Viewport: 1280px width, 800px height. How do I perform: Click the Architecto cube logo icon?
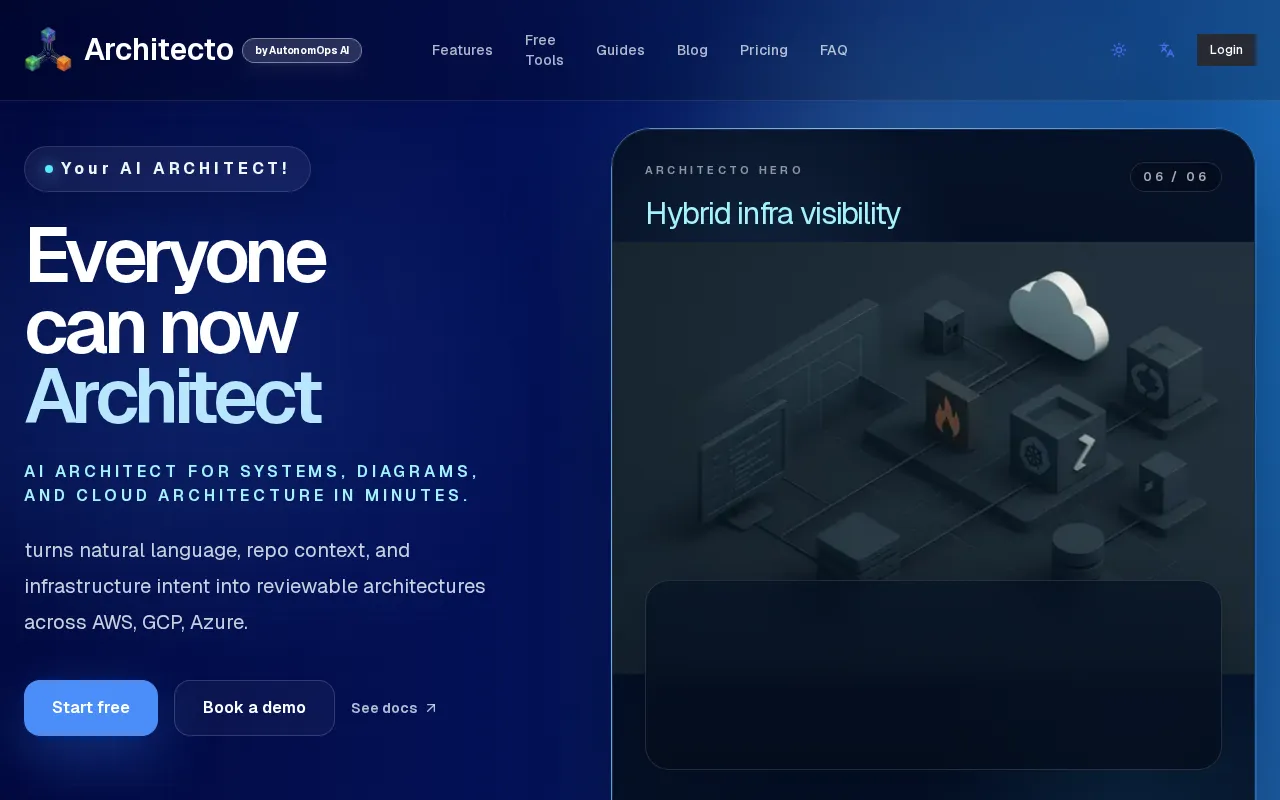48,50
